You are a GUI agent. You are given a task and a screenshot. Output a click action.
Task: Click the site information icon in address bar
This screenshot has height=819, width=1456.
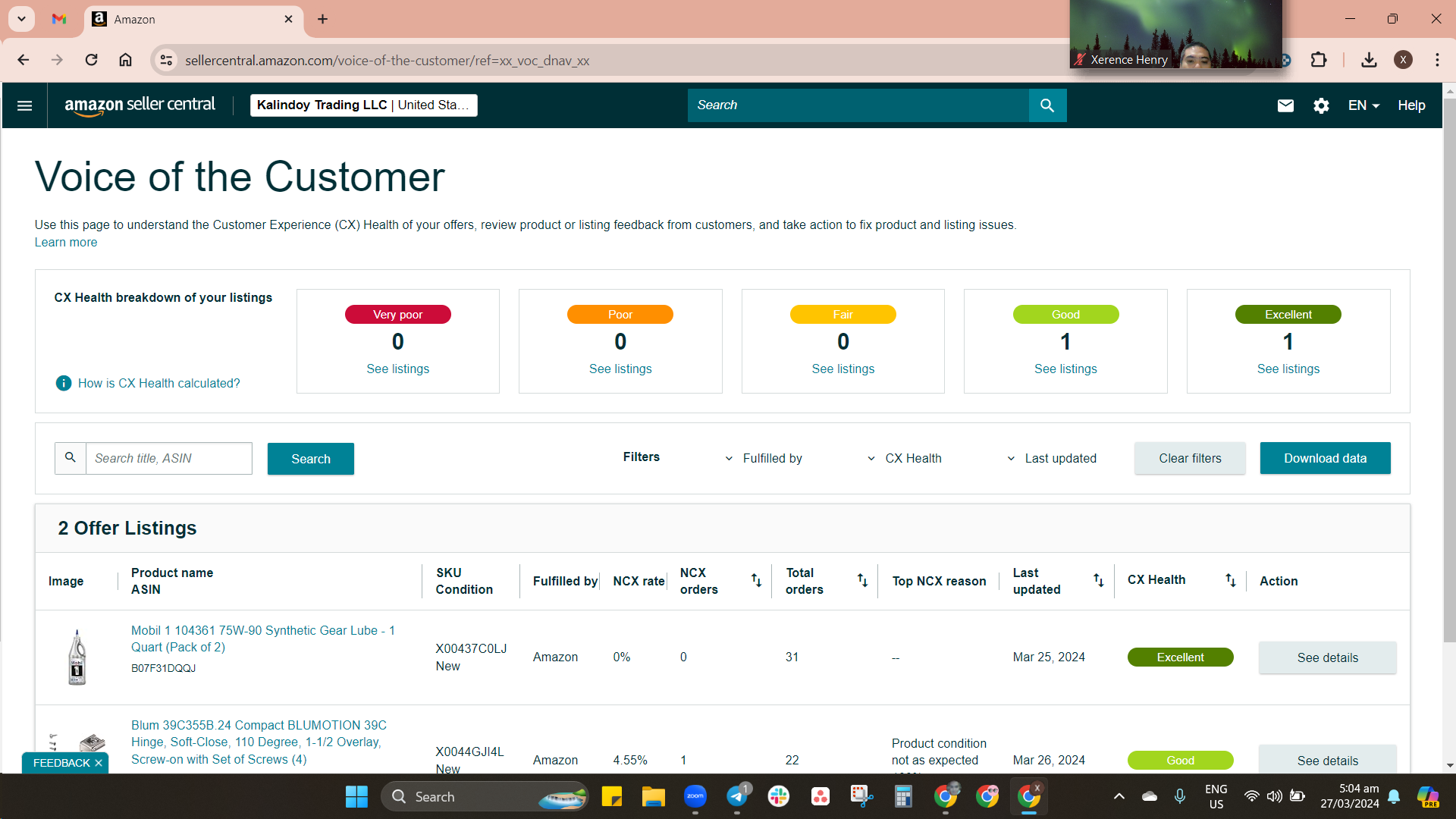click(166, 60)
